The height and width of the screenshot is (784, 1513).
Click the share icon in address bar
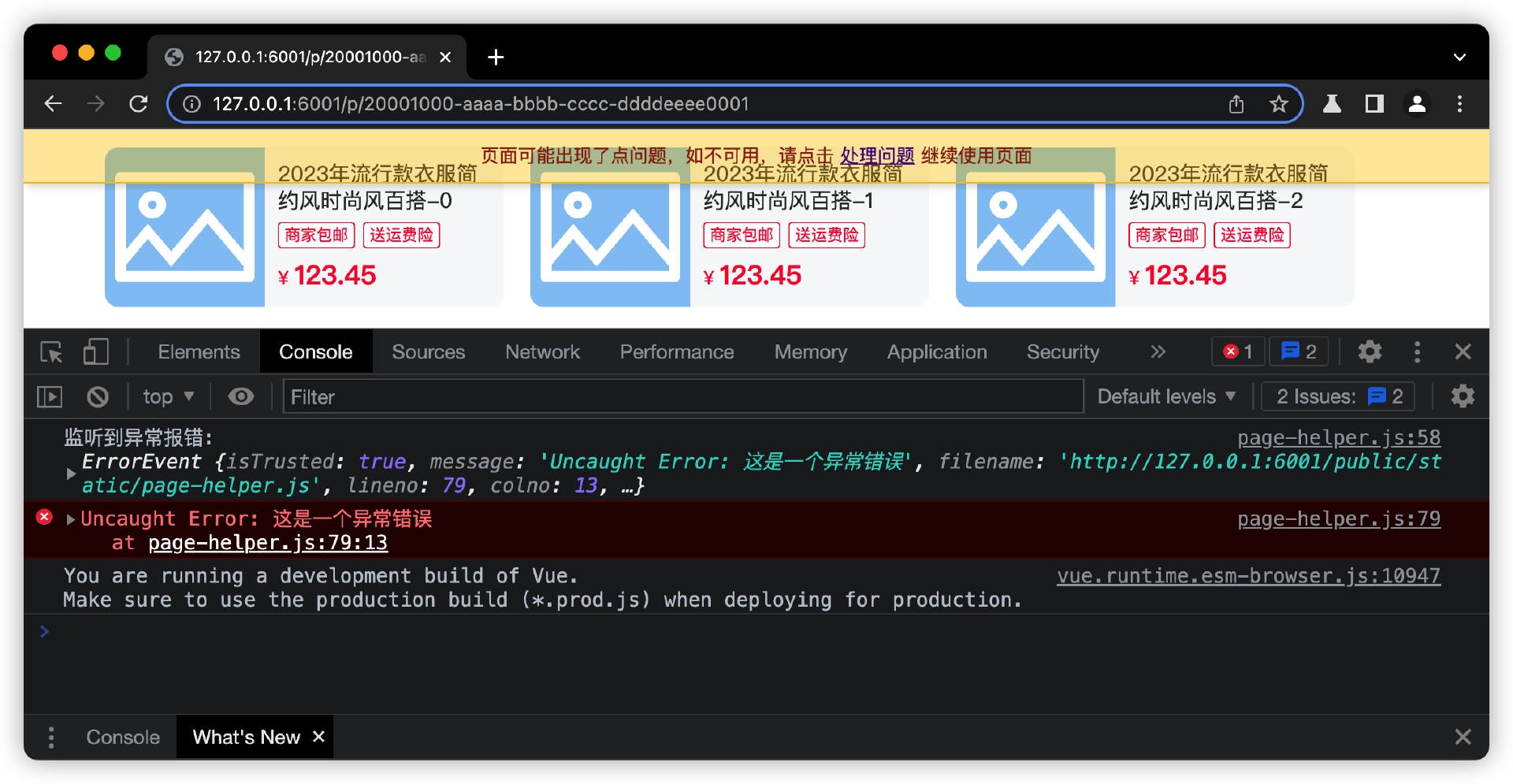pos(1236,104)
